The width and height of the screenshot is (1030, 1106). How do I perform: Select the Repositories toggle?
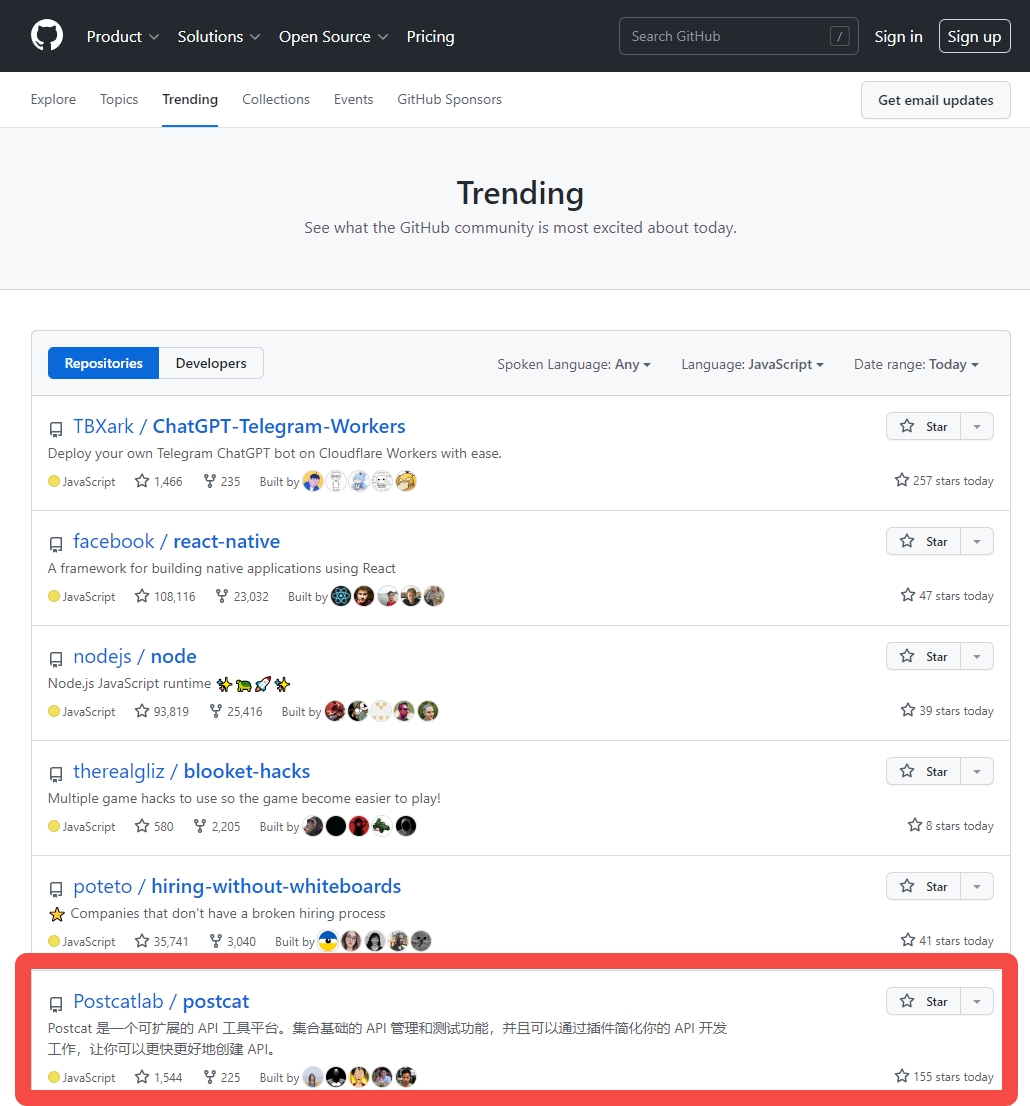click(103, 363)
